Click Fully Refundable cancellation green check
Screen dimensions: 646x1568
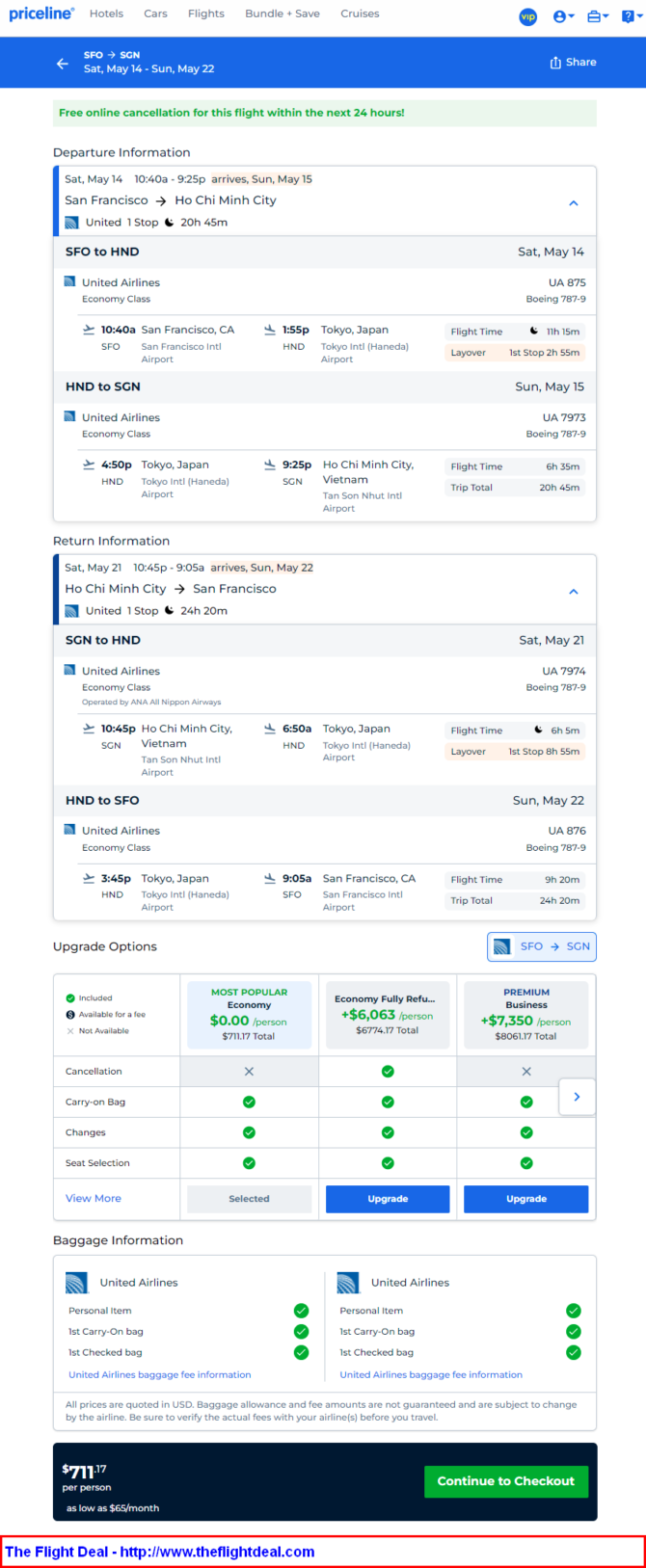tap(388, 1072)
